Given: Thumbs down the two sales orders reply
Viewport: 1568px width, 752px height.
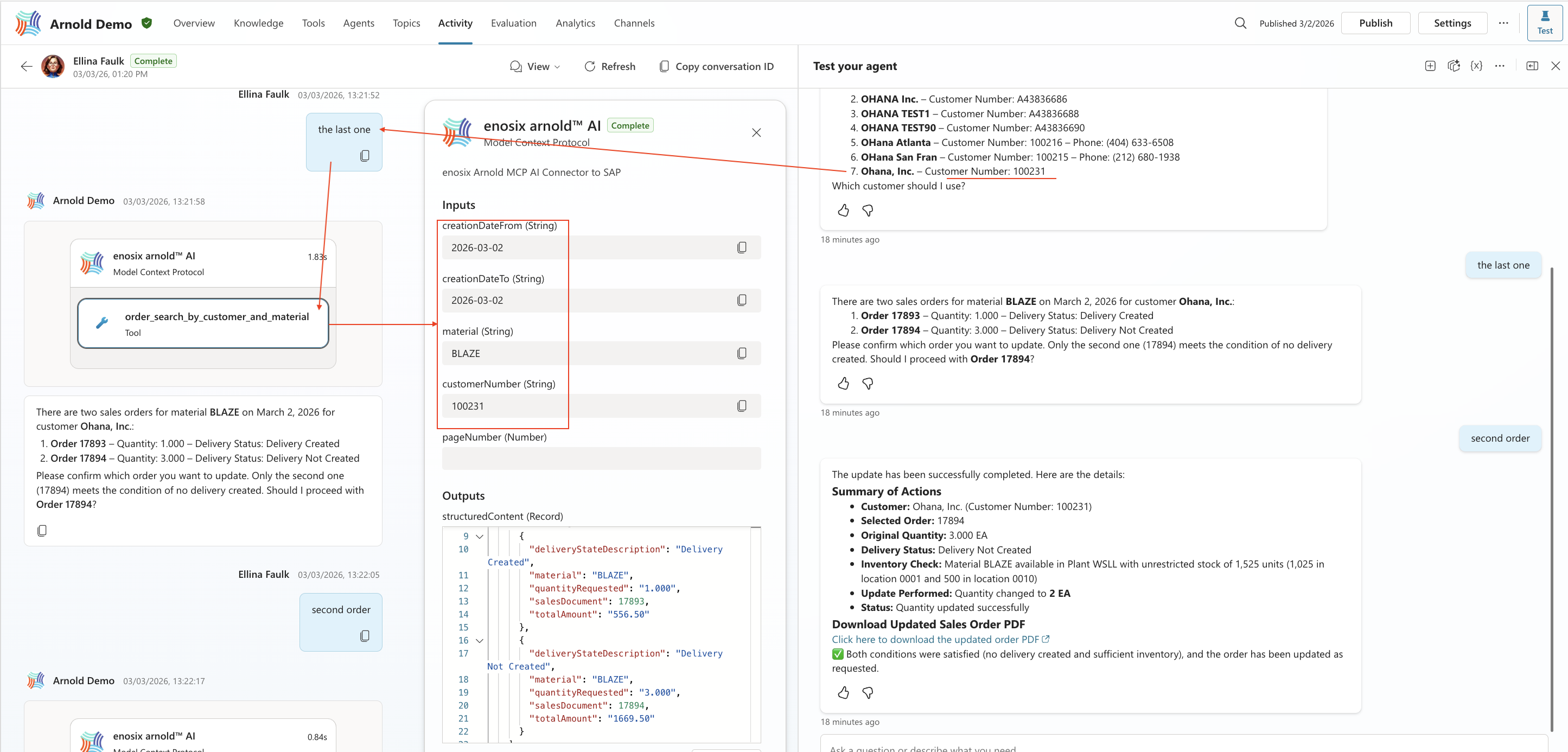Looking at the screenshot, I should tap(868, 383).
